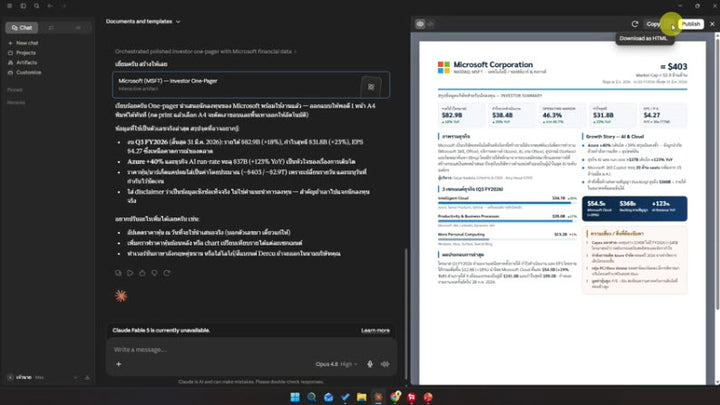Image resolution: width=720 pixels, height=405 pixels.
Task: Click the $403 share price
Action: coord(674,67)
